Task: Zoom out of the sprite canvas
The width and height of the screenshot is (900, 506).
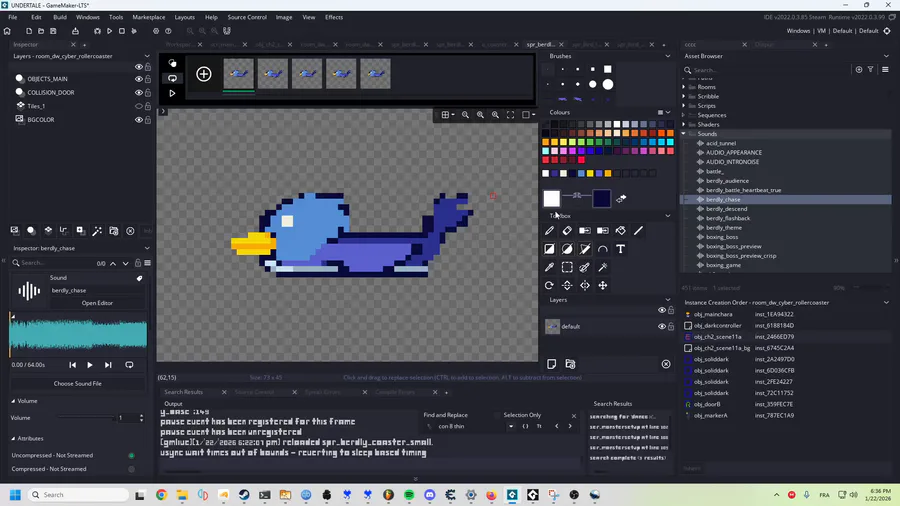Action: pos(465,115)
